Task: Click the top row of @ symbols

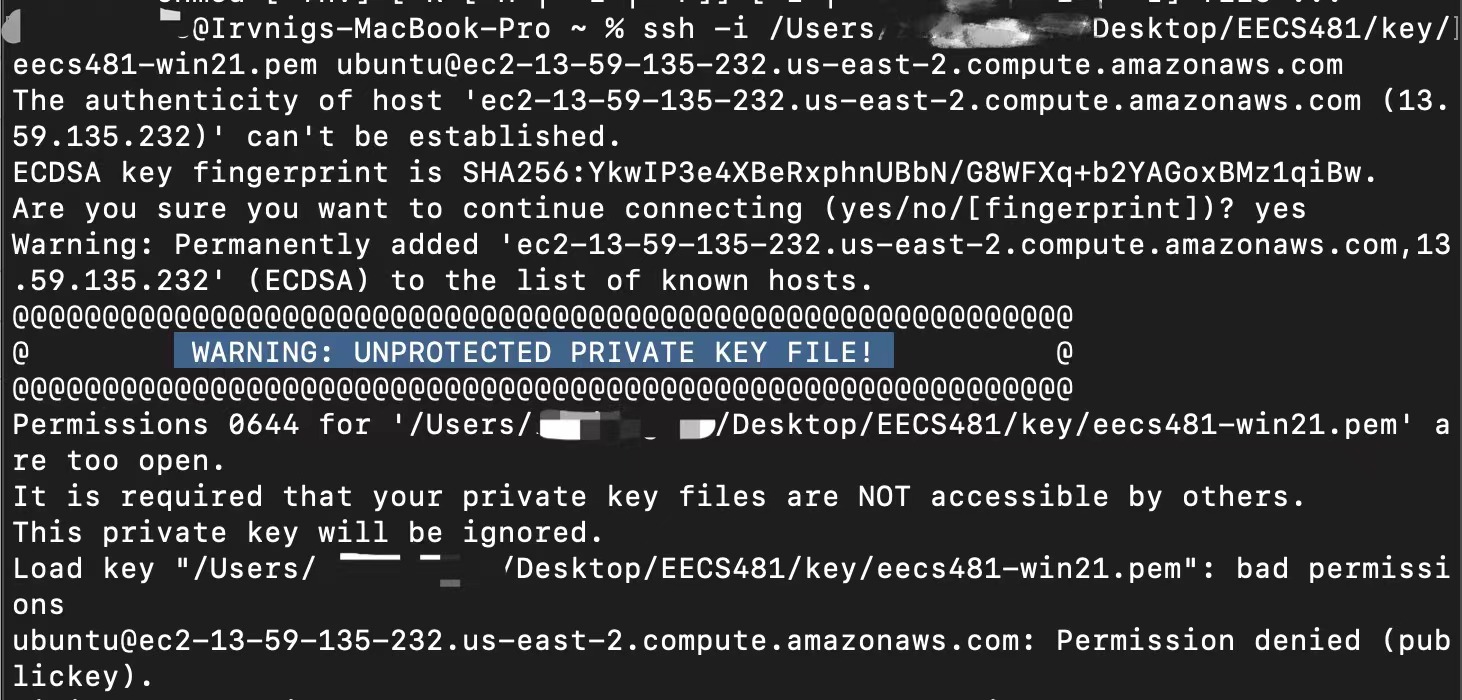Action: click(542, 317)
